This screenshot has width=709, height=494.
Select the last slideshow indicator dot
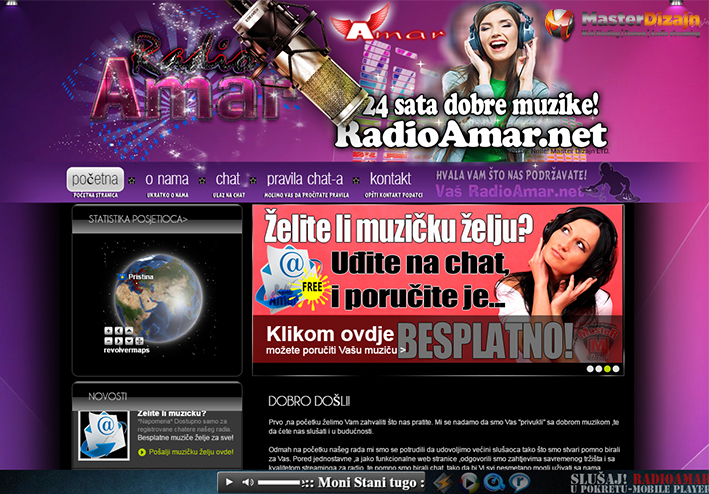point(617,368)
